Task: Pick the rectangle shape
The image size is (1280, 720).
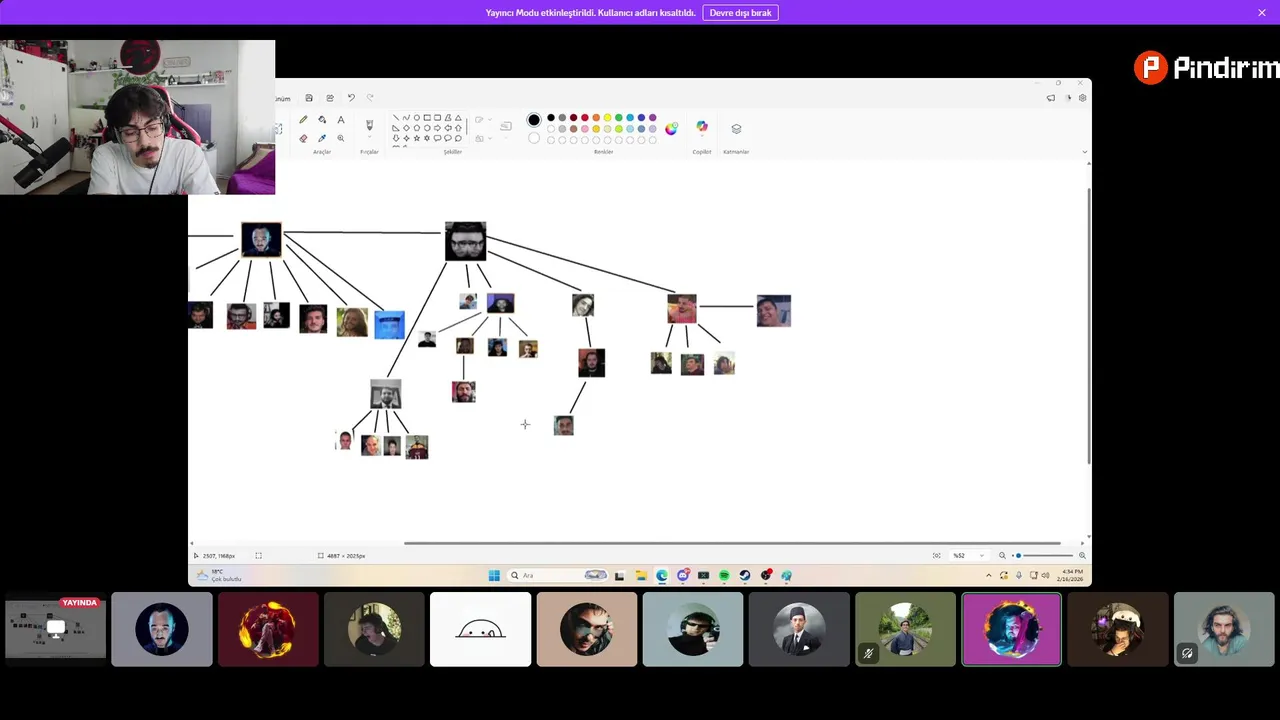Action: pyautogui.click(x=427, y=117)
